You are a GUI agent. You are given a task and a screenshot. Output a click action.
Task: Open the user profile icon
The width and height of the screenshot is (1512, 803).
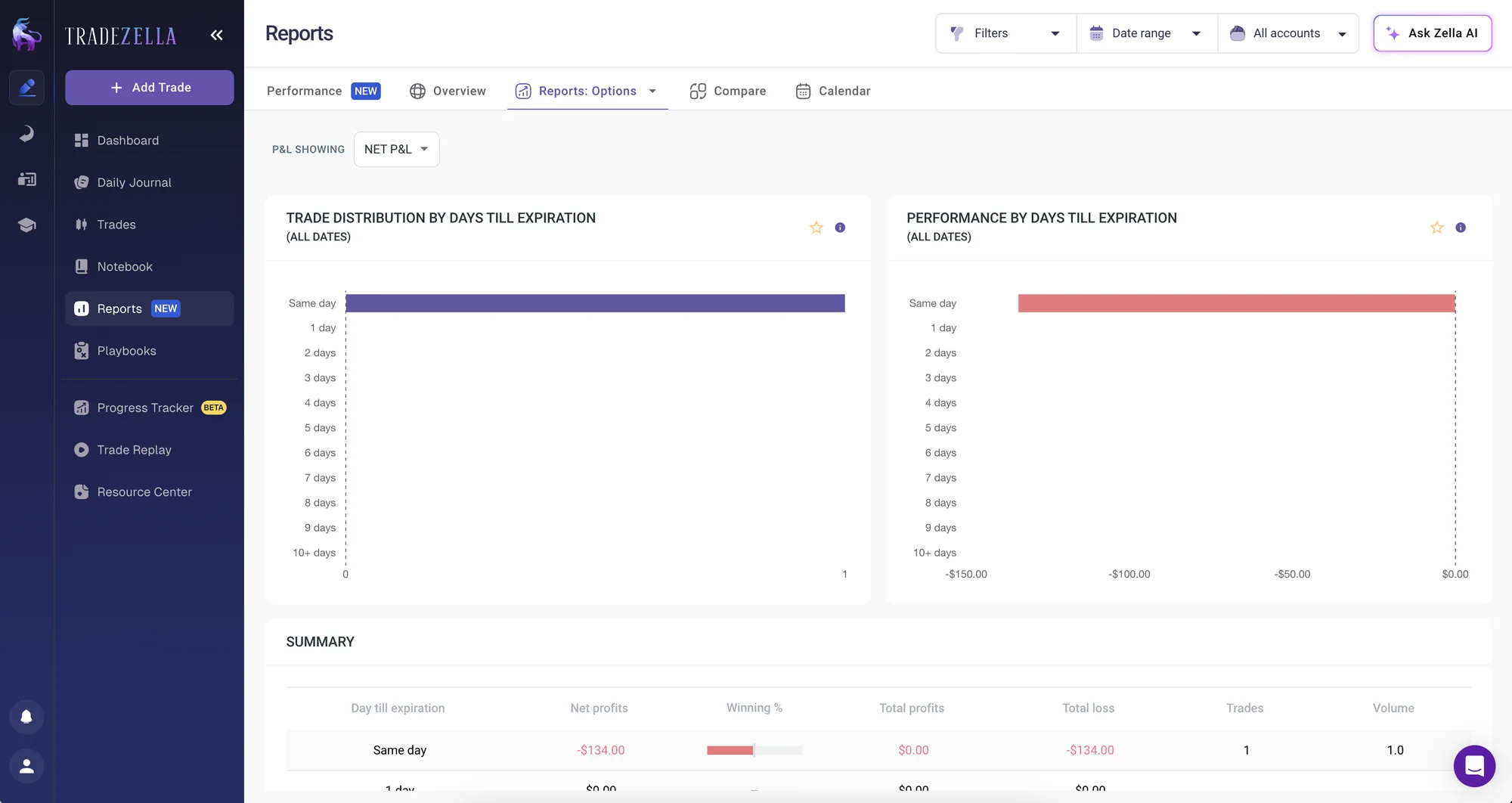pos(26,766)
